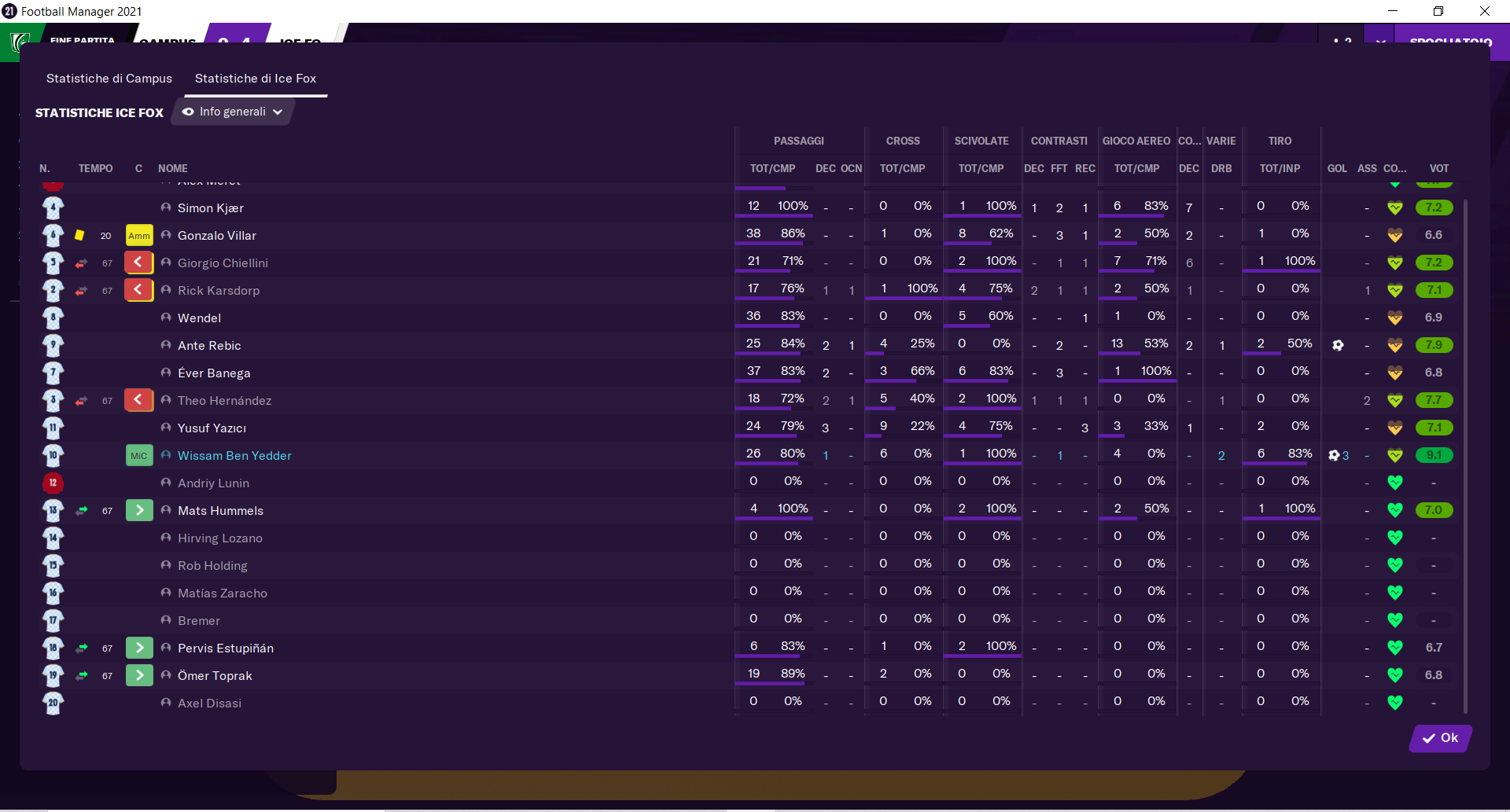Sort by VOT rating column header
This screenshot has height=812, width=1510.
[1439, 168]
